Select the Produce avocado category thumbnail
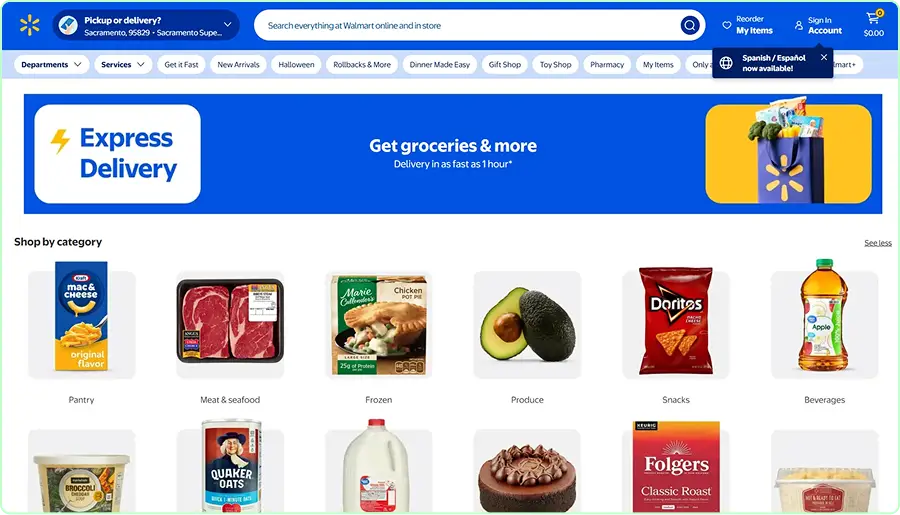Screen dimensions: 900x515 [527, 324]
